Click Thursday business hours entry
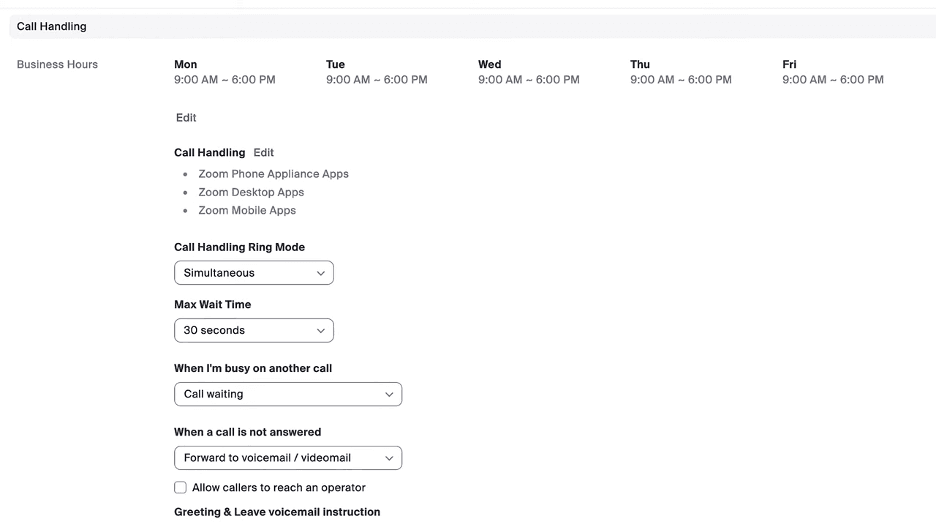The image size is (936, 528). tap(680, 80)
